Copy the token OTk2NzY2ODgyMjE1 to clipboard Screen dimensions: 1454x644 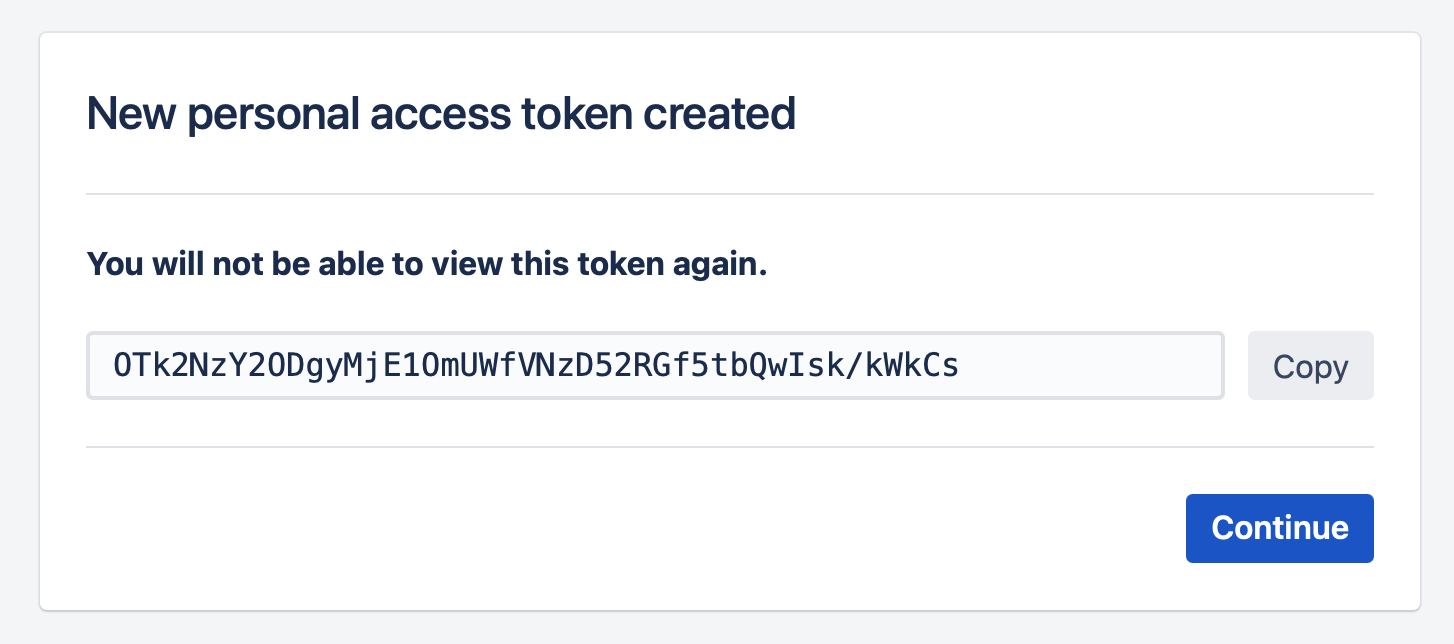[x=1310, y=365]
